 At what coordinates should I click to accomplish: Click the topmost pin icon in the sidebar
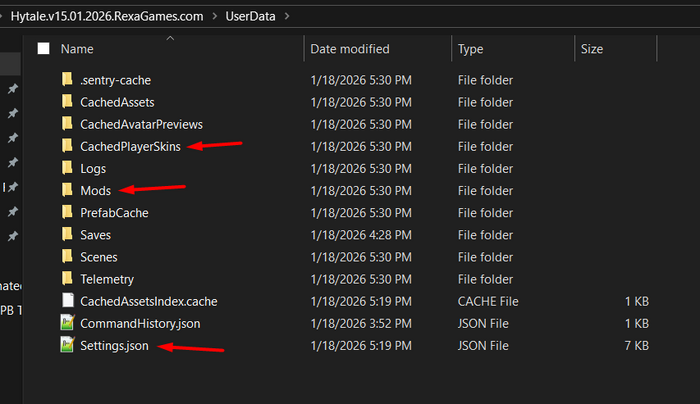(12, 89)
